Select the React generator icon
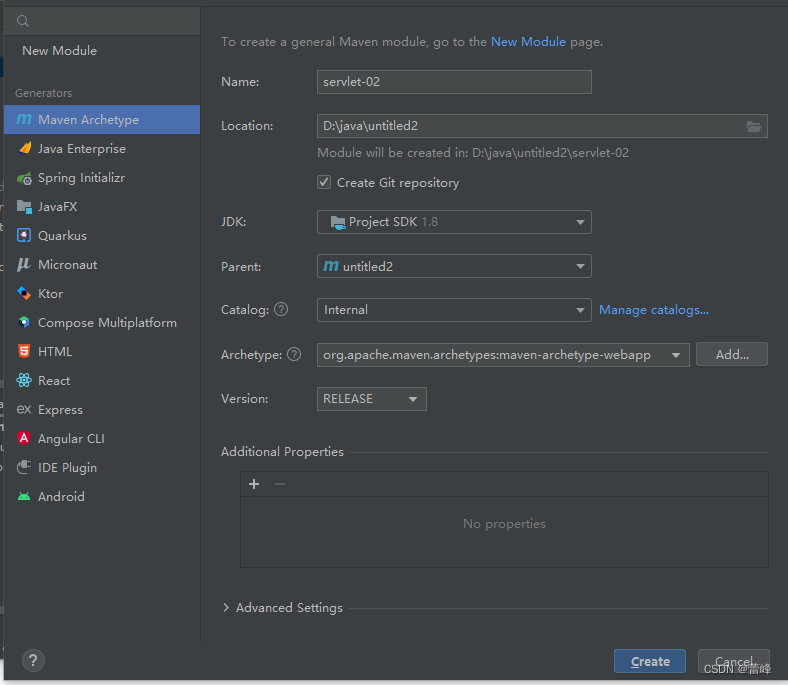This screenshot has height=685, width=788. [x=24, y=380]
